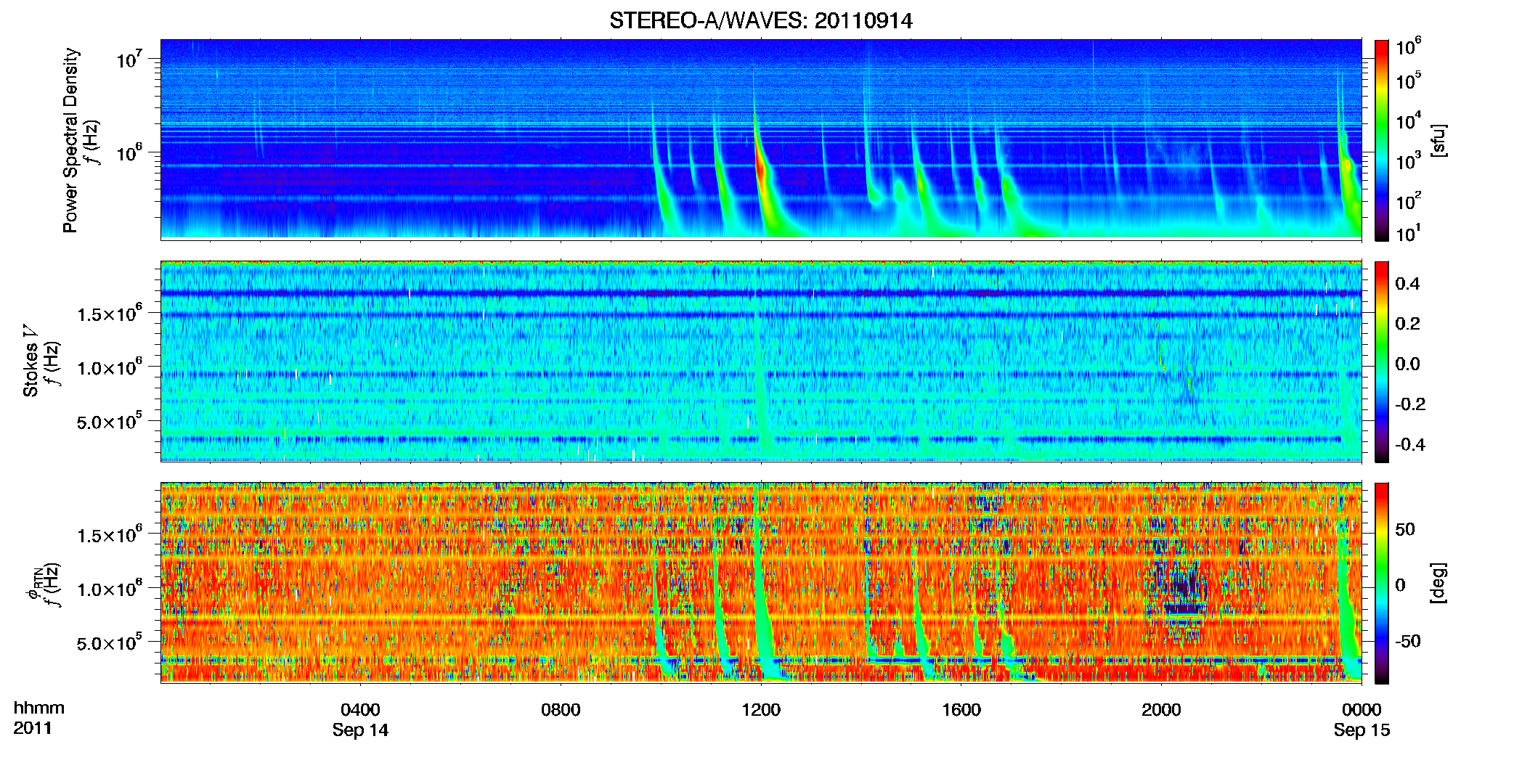This screenshot has width=1522, height=784.
Task: Click the 1.0×10⁶ tick in bottom panel
Action: (x=109, y=588)
